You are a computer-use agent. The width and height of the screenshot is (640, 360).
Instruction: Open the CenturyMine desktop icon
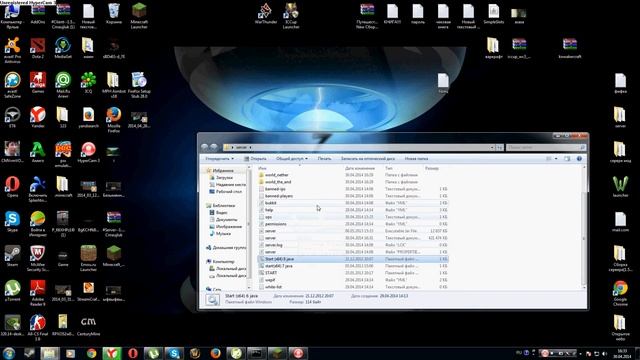pyautogui.click(x=88, y=325)
